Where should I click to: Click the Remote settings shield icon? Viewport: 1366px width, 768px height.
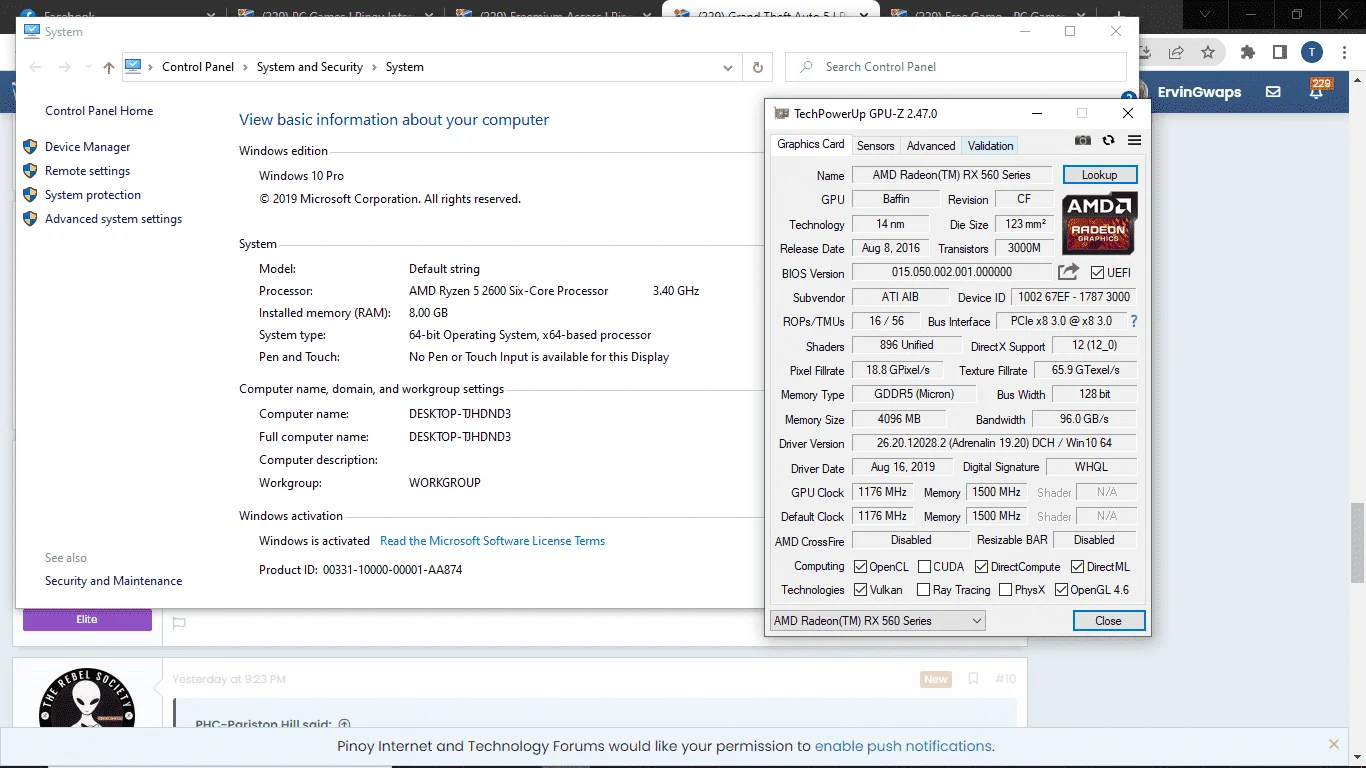tap(30, 171)
